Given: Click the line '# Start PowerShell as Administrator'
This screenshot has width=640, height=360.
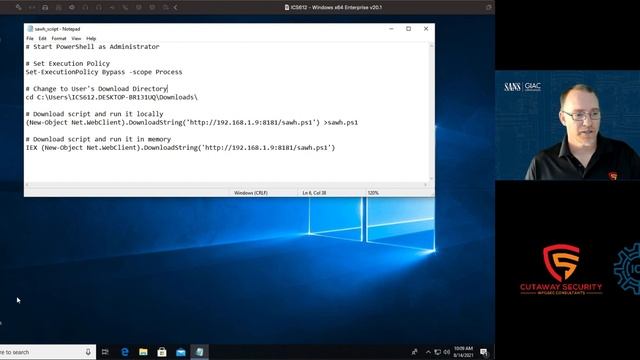Looking at the screenshot, I should tap(93, 47).
